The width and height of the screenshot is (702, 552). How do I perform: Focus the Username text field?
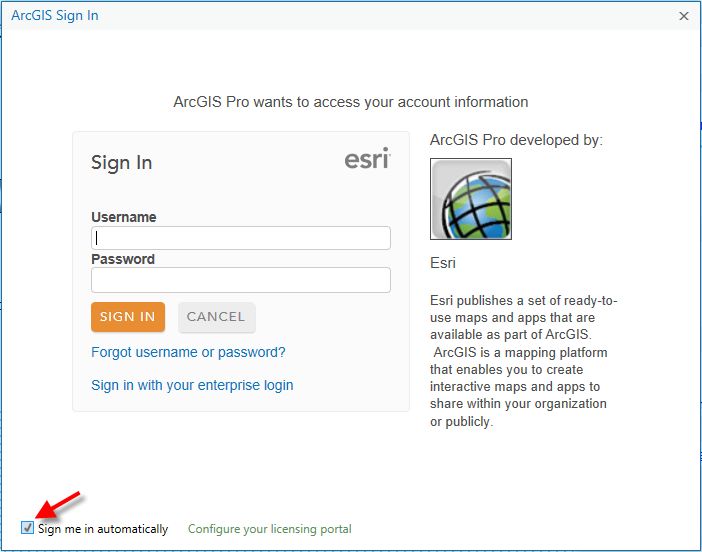point(241,238)
